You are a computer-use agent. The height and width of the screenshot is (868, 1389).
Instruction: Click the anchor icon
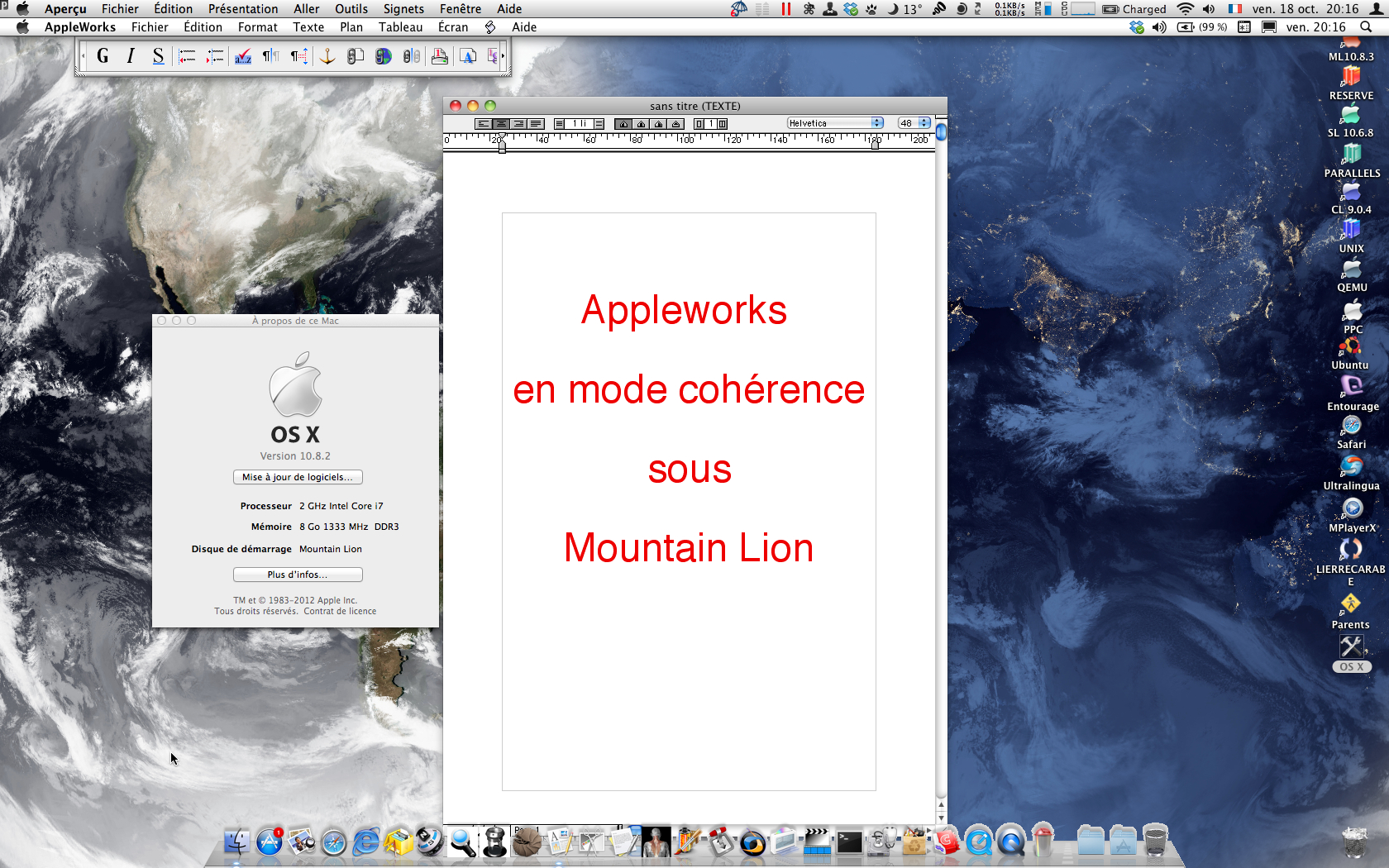click(x=327, y=56)
